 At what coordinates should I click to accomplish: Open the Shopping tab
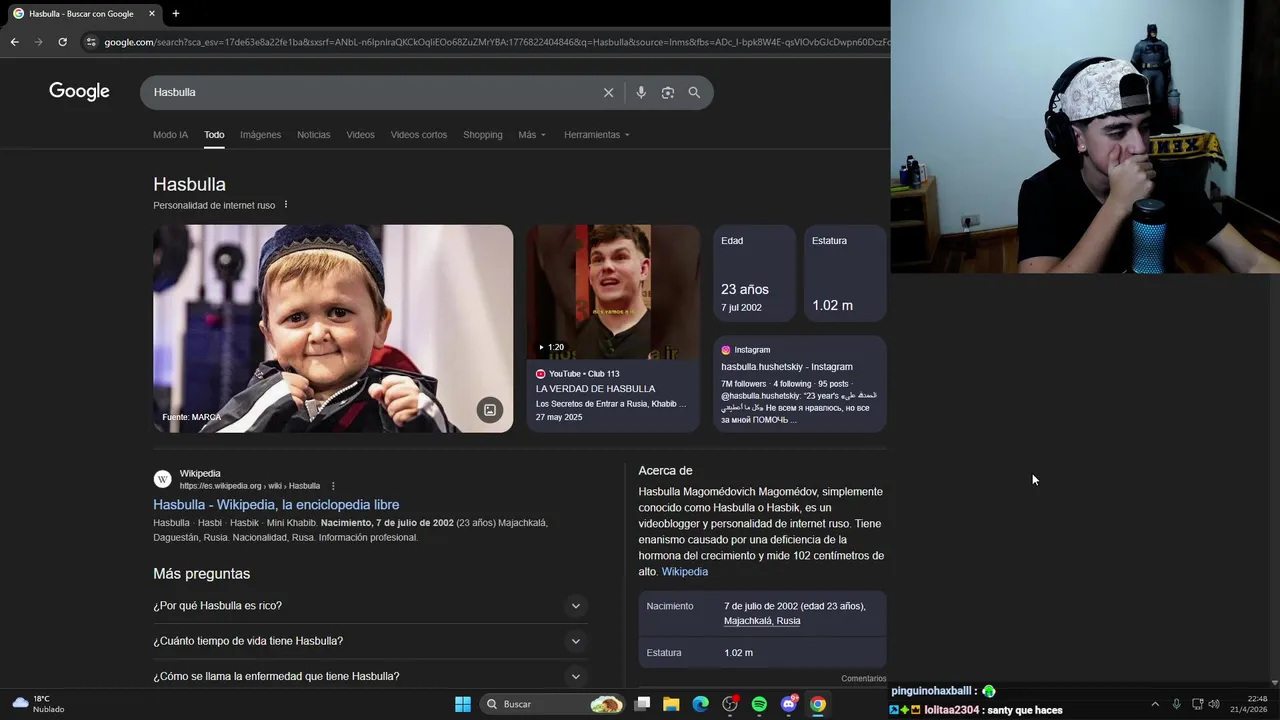coord(483,135)
